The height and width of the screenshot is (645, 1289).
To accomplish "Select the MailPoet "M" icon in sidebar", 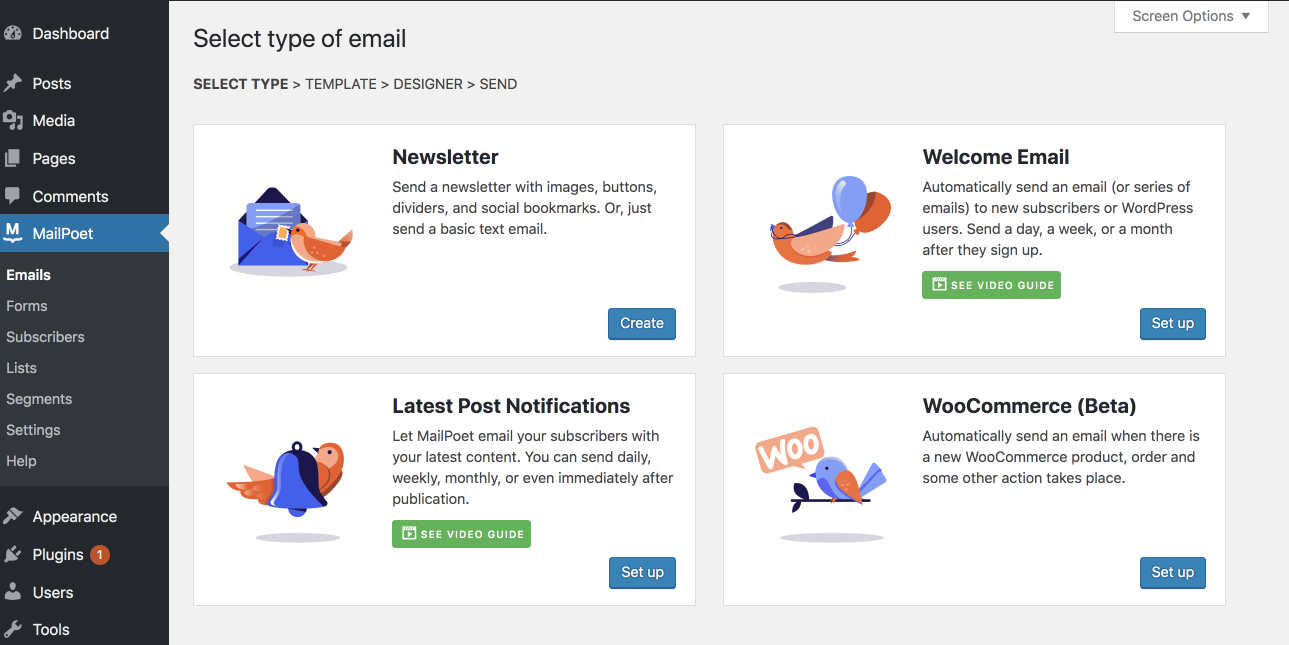I will [17, 233].
